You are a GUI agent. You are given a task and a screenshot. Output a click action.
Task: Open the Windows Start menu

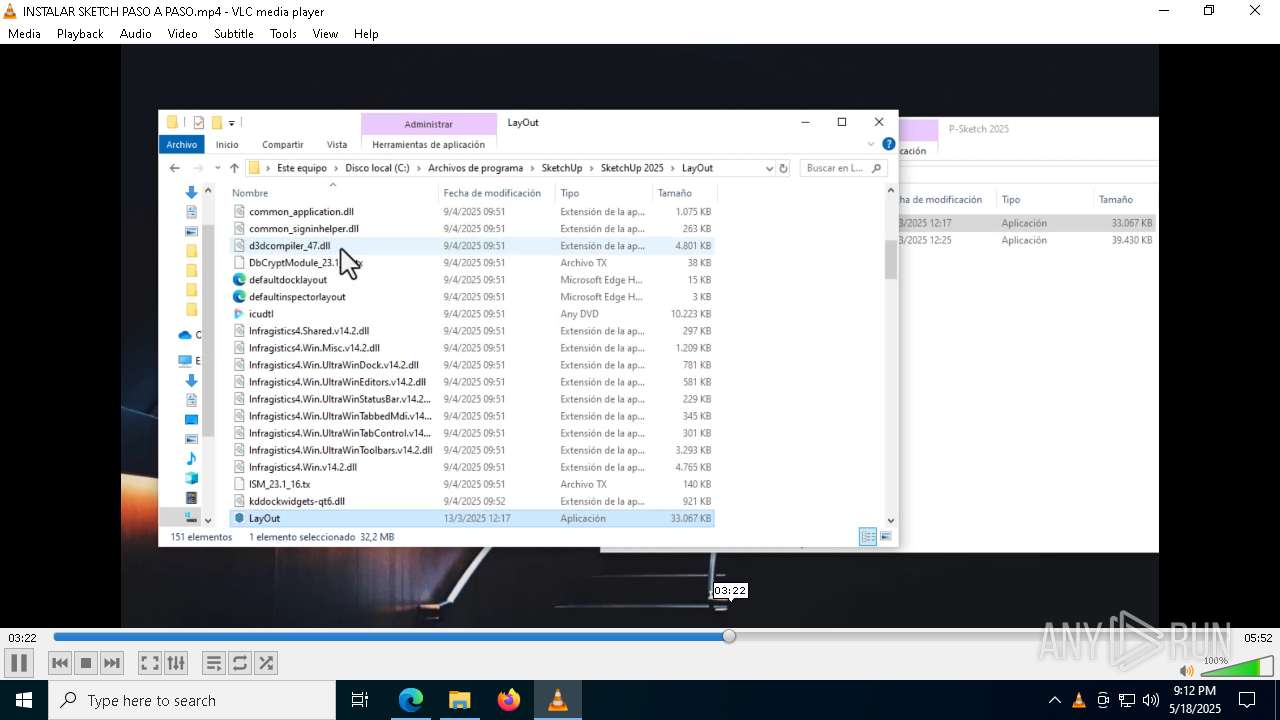click(x=23, y=700)
